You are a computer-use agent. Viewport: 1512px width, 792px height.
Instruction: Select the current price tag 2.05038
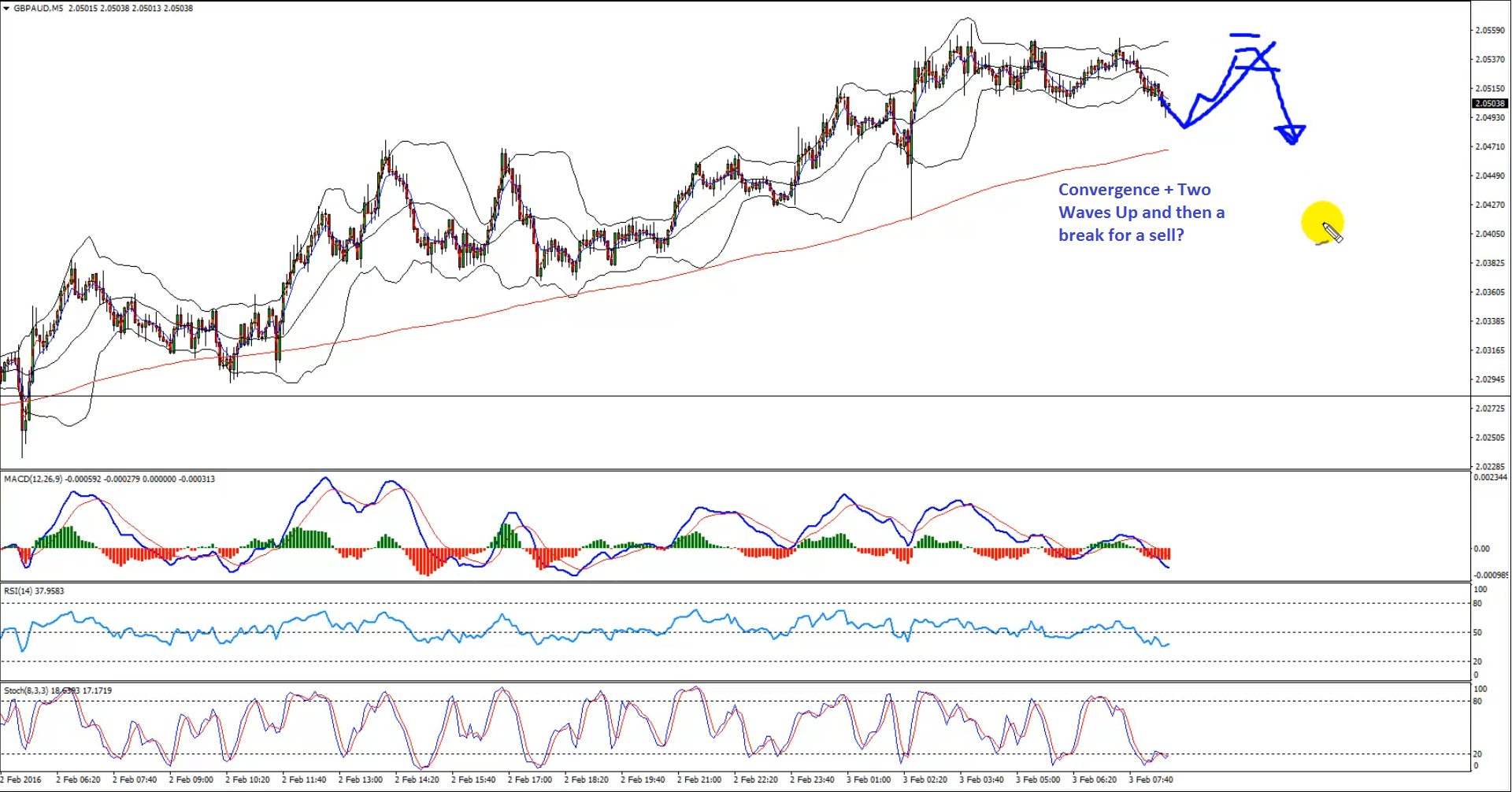click(x=1489, y=103)
